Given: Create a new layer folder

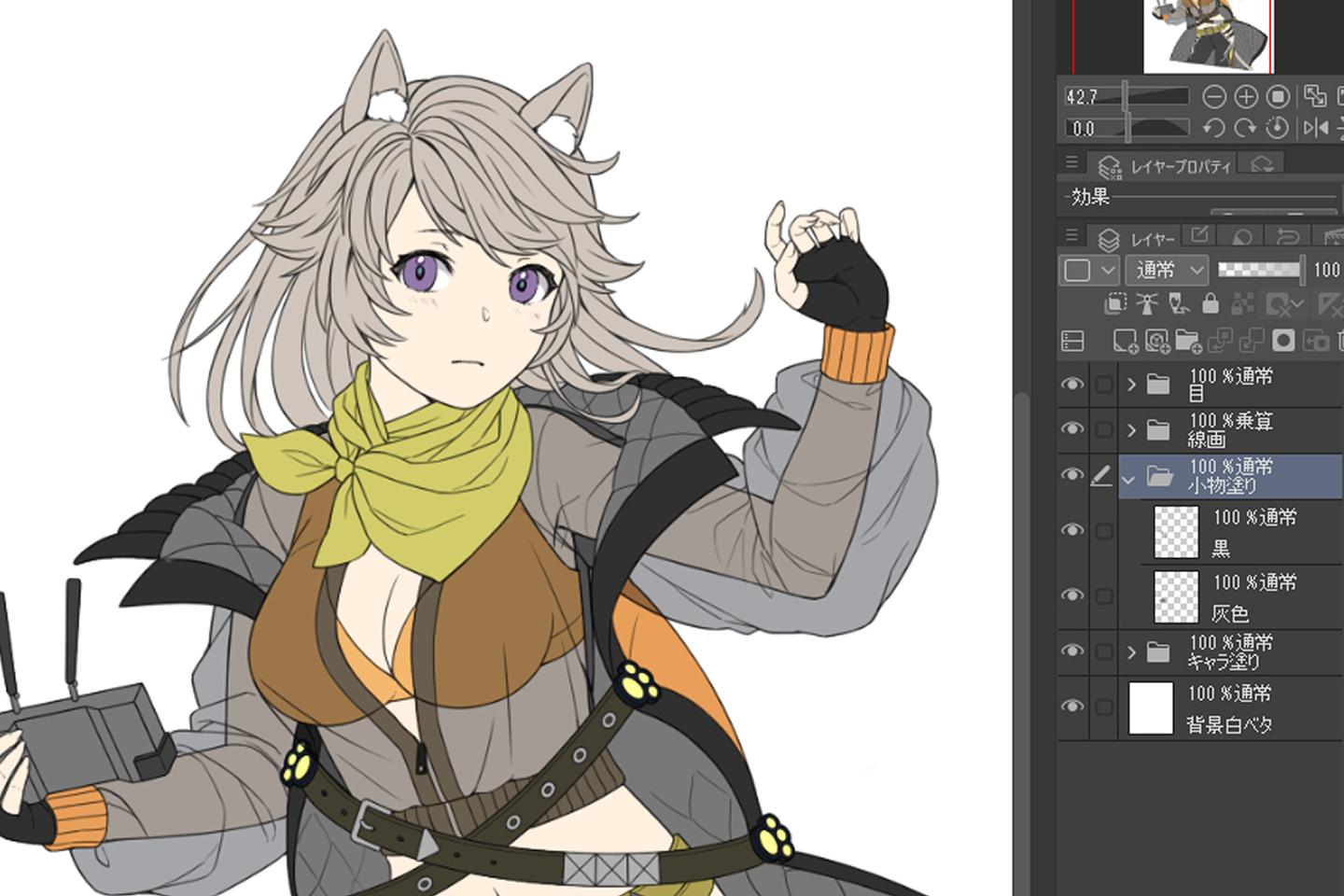Looking at the screenshot, I should (1188, 342).
